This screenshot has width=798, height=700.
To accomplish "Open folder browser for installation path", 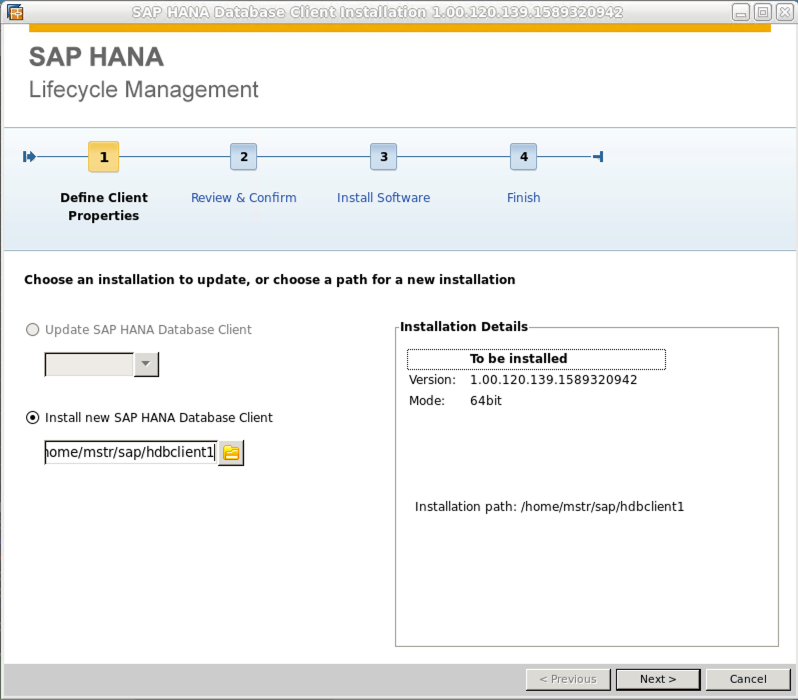I will click(x=231, y=453).
